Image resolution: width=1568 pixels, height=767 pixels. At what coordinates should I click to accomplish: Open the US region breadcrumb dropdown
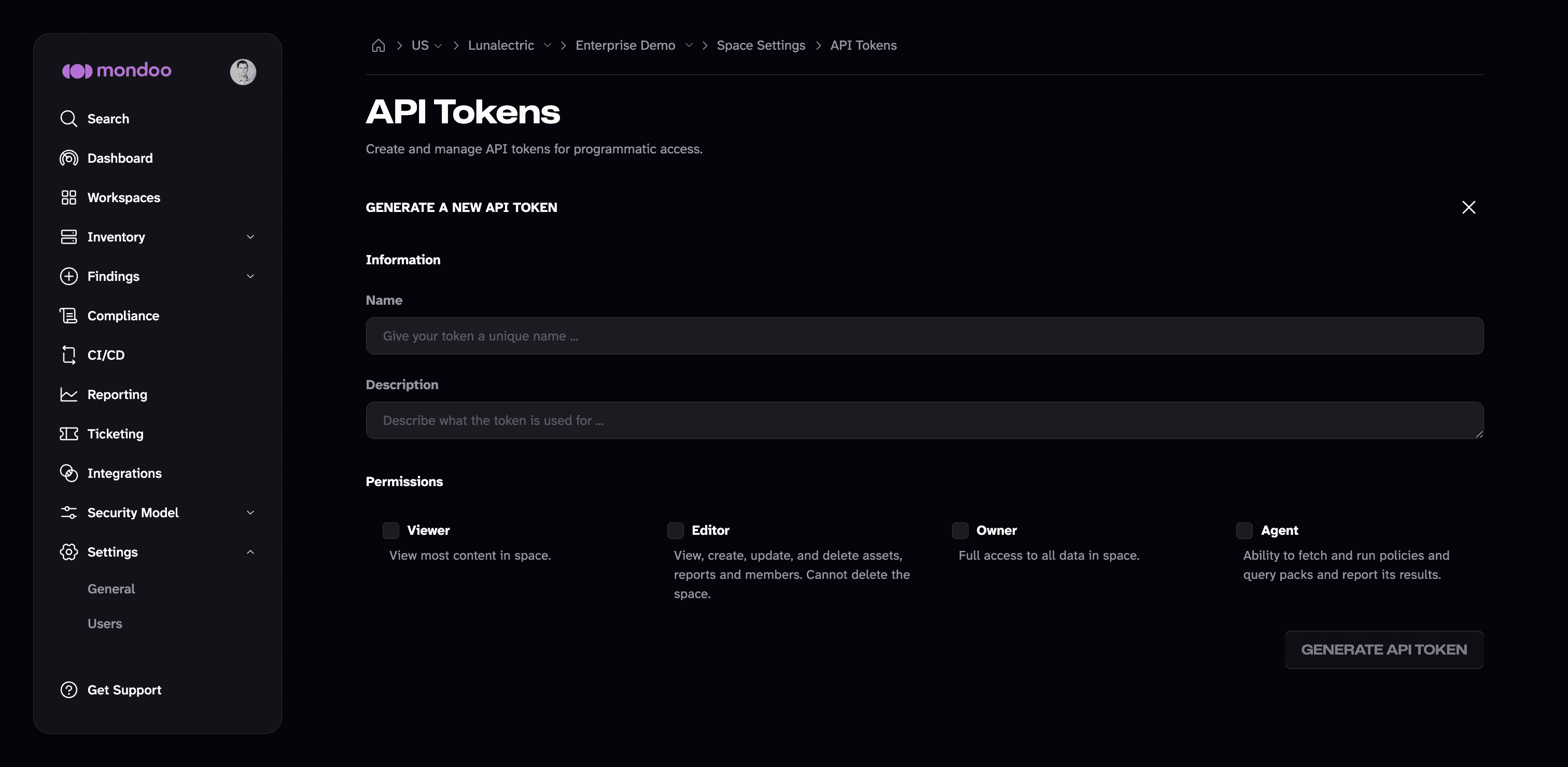click(x=438, y=46)
